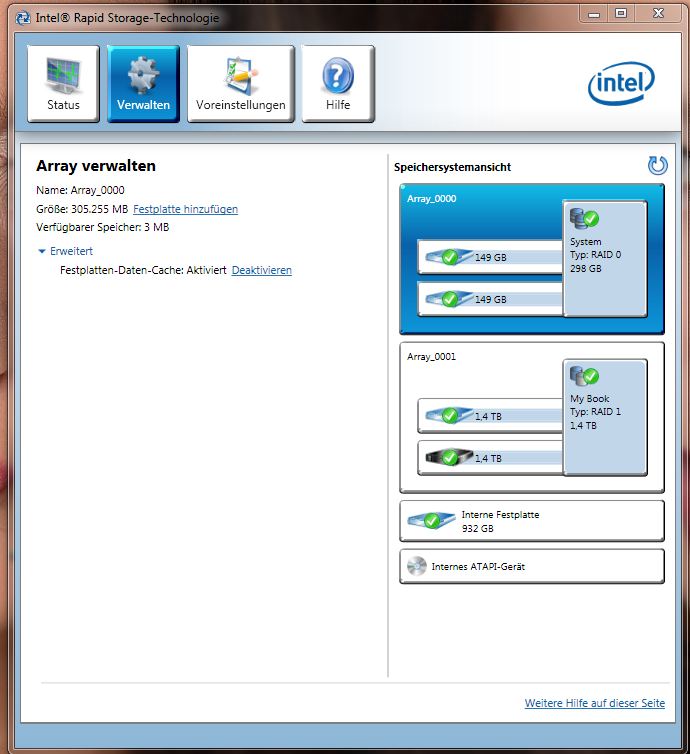Open the Voreinstellungen tab
690x754 pixels.
click(x=240, y=84)
